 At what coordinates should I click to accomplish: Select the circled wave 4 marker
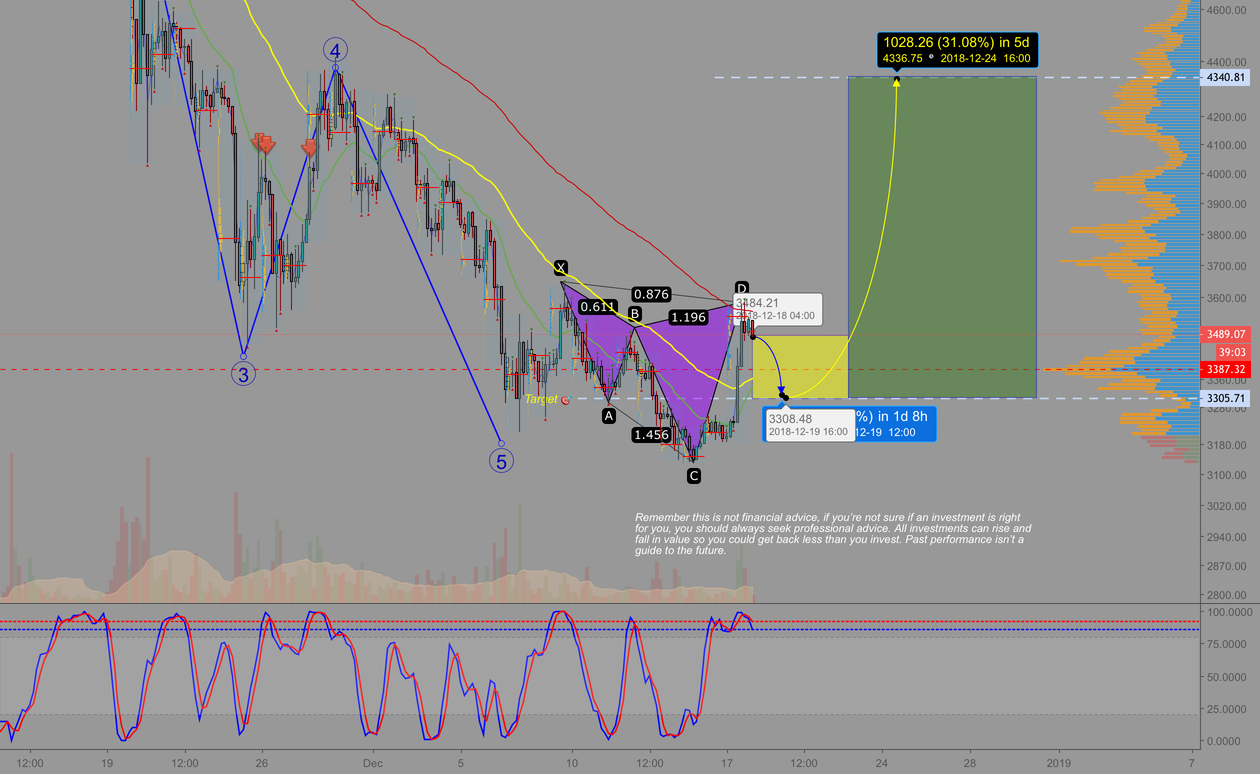click(334, 47)
